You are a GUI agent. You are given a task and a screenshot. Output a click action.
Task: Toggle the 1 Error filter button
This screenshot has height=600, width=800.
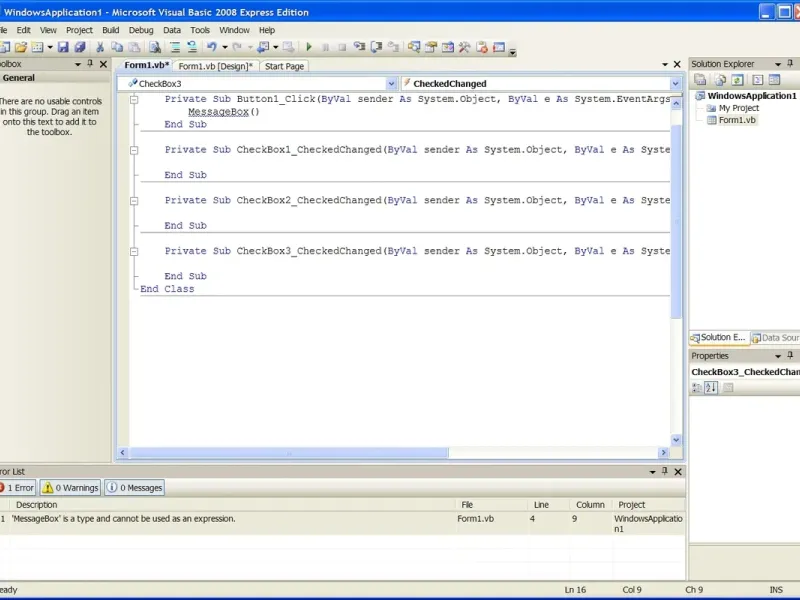pyautogui.click(x=17, y=488)
